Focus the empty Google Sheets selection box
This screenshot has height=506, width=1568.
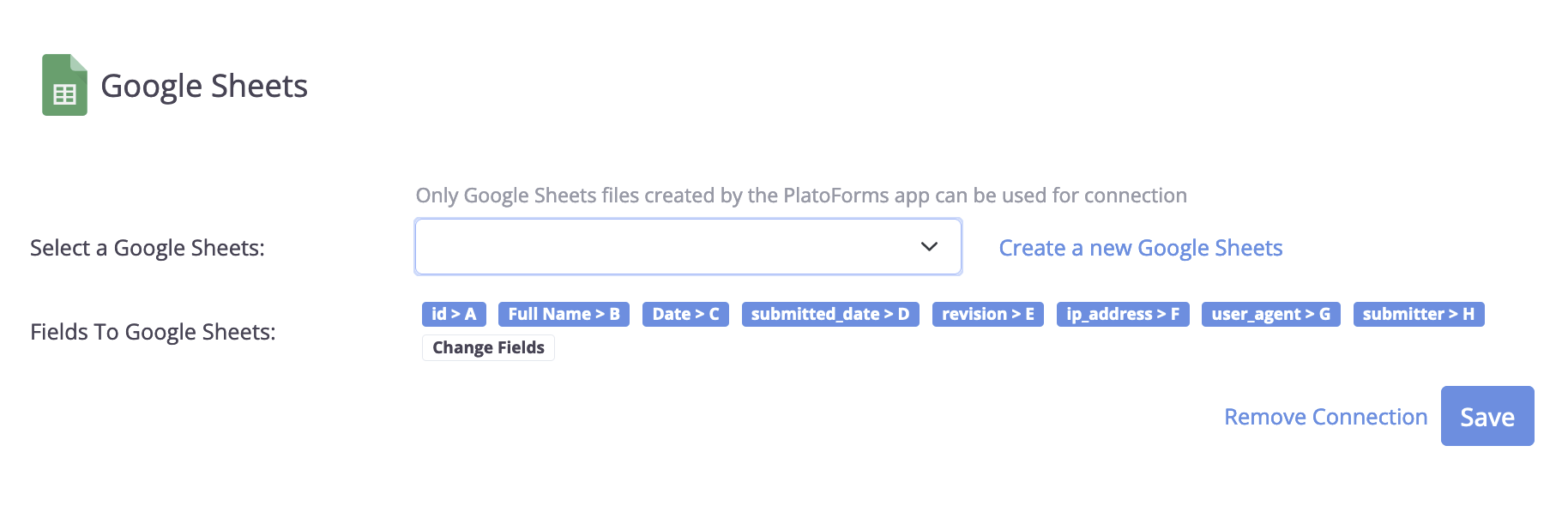point(660,247)
